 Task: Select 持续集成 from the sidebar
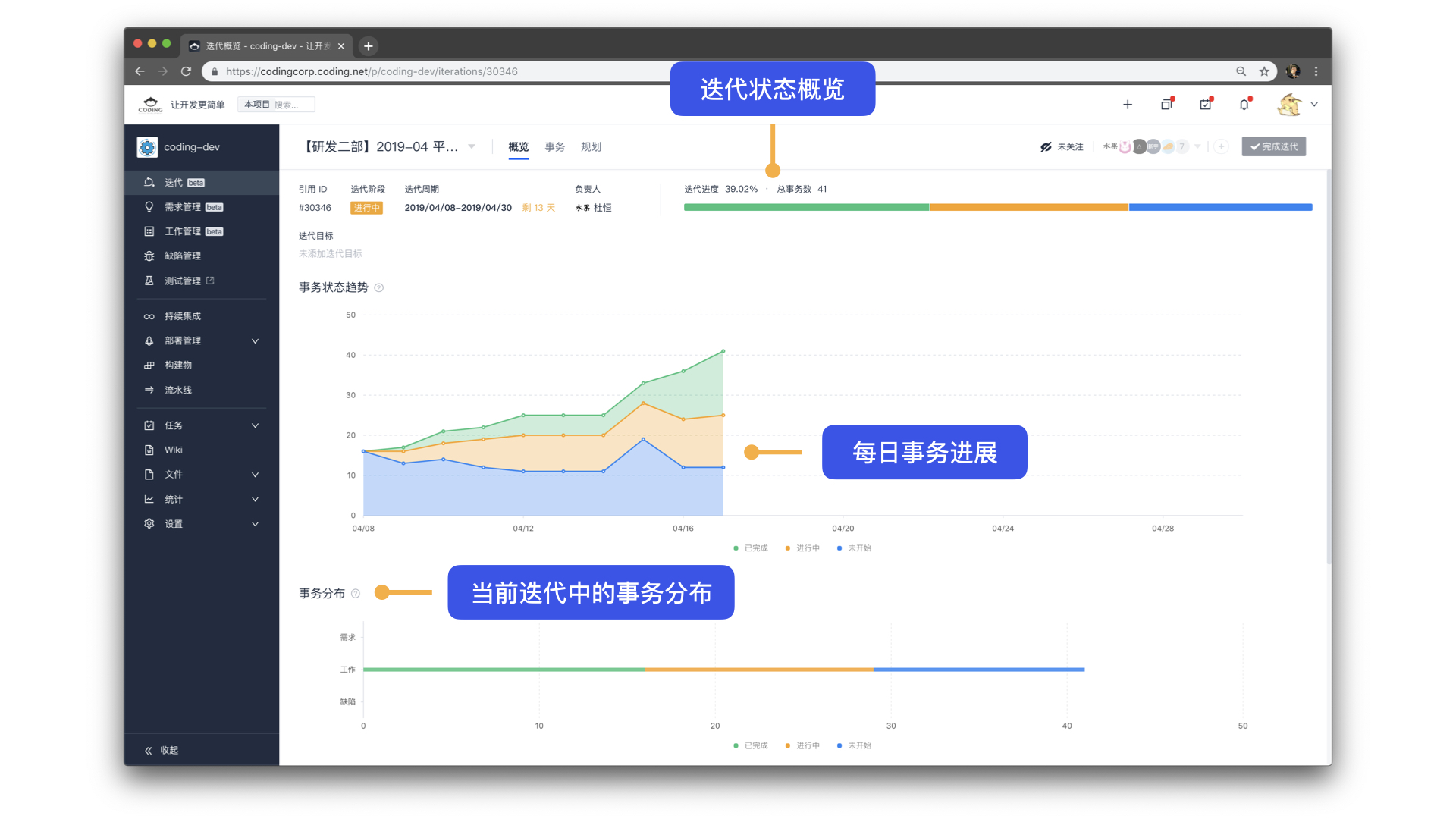[181, 315]
